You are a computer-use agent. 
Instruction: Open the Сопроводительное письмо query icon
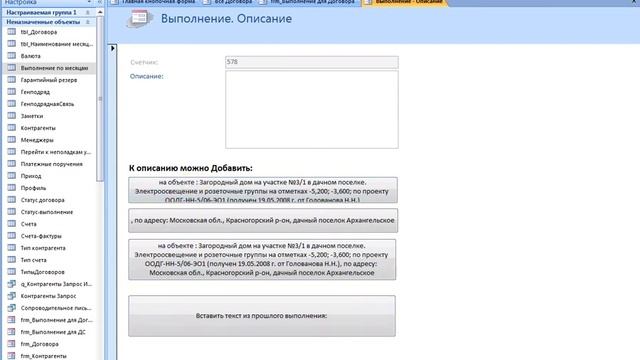coord(12,308)
